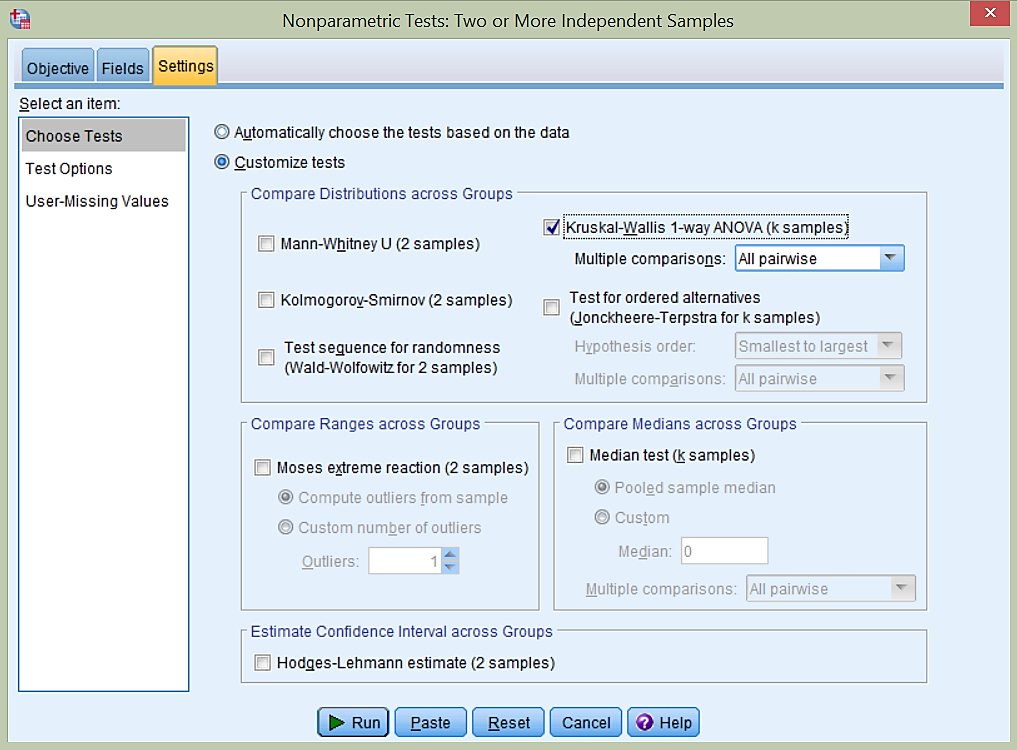The image size is (1017, 750).
Task: Increase Outliers value with up arrow
Action: (x=450, y=555)
